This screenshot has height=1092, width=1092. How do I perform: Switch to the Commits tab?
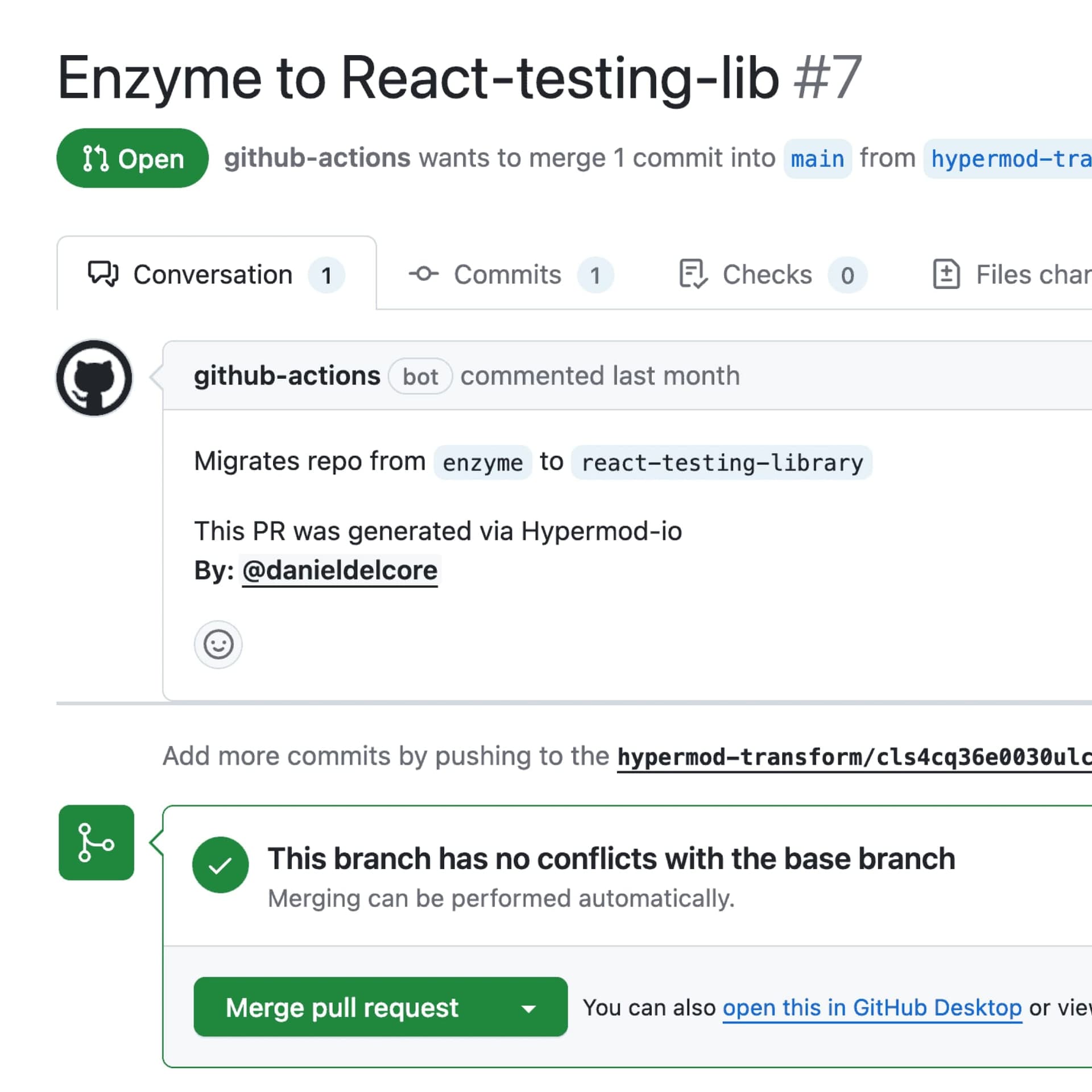click(x=507, y=275)
